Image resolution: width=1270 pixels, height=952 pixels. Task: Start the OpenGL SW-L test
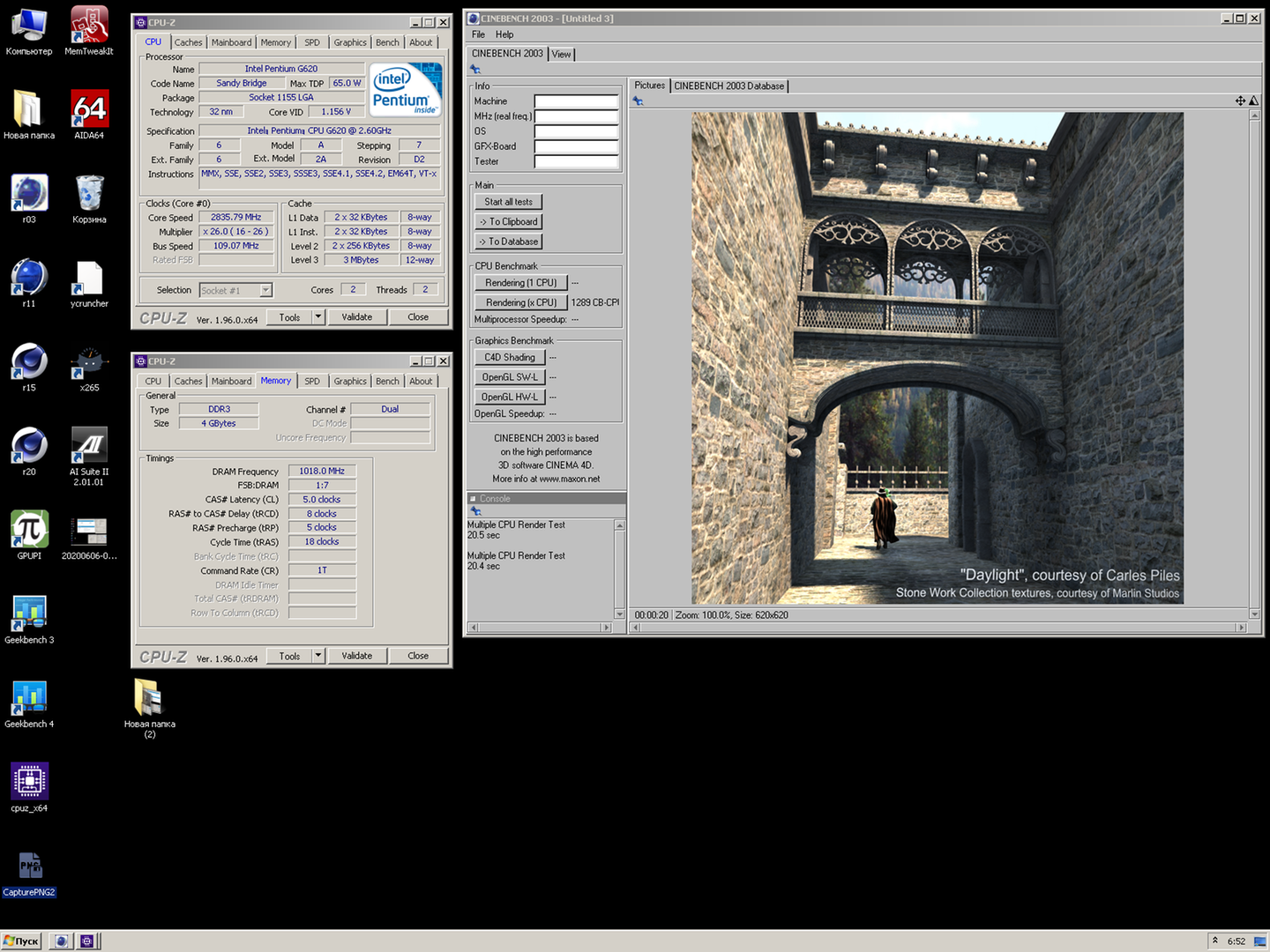[510, 377]
